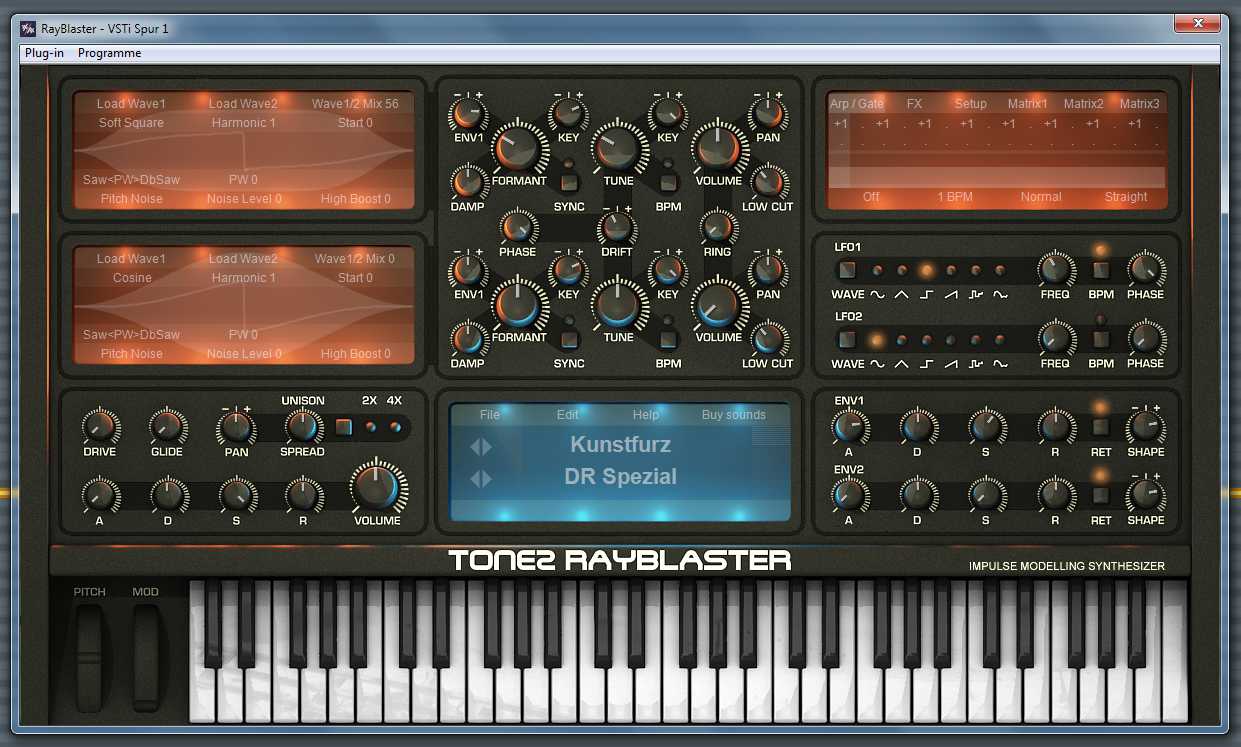Open Harmonic 1 selector in Soft Square display
The image size is (1241, 747).
pos(244,123)
